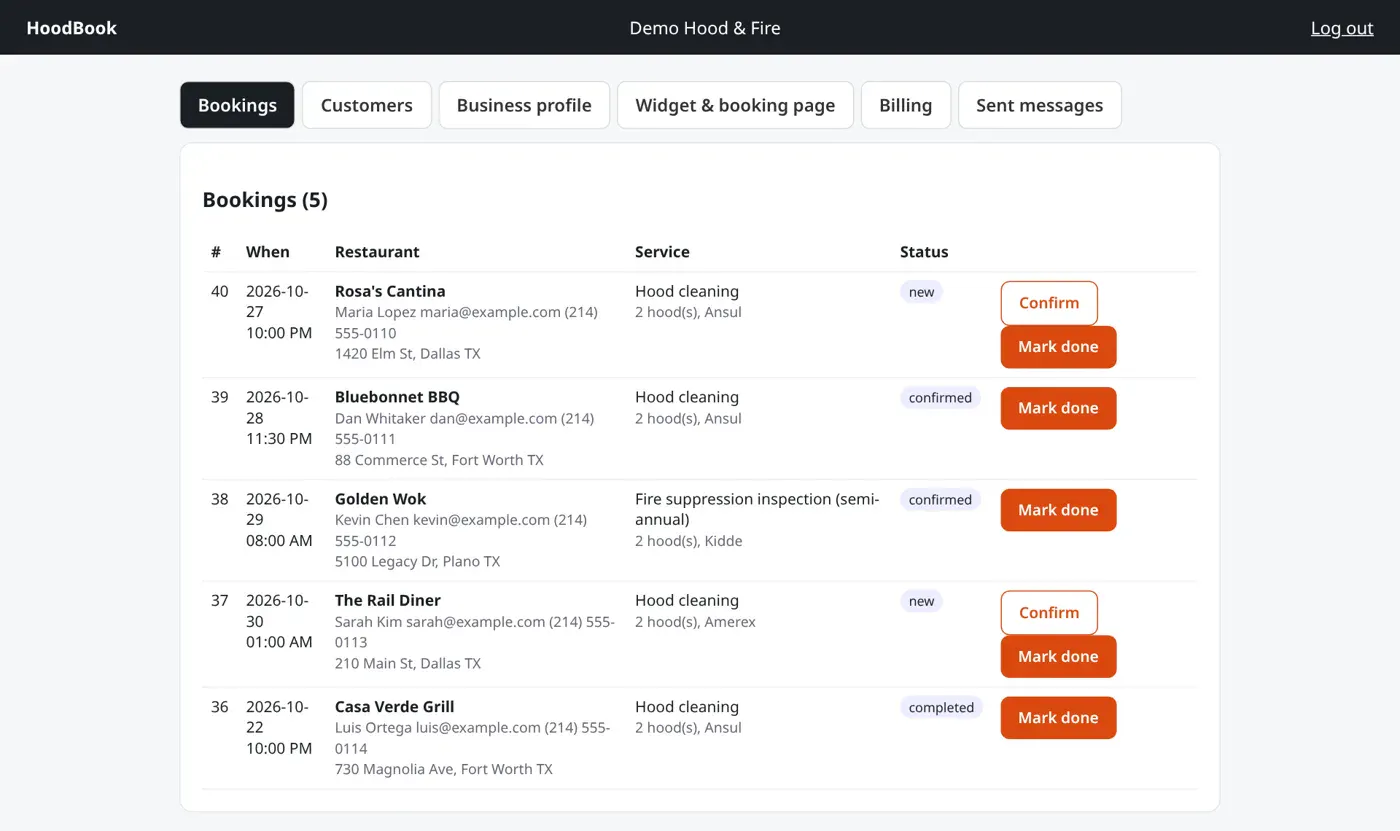Click the HoodBook logo text
The width and height of the screenshot is (1400, 831).
72,28
